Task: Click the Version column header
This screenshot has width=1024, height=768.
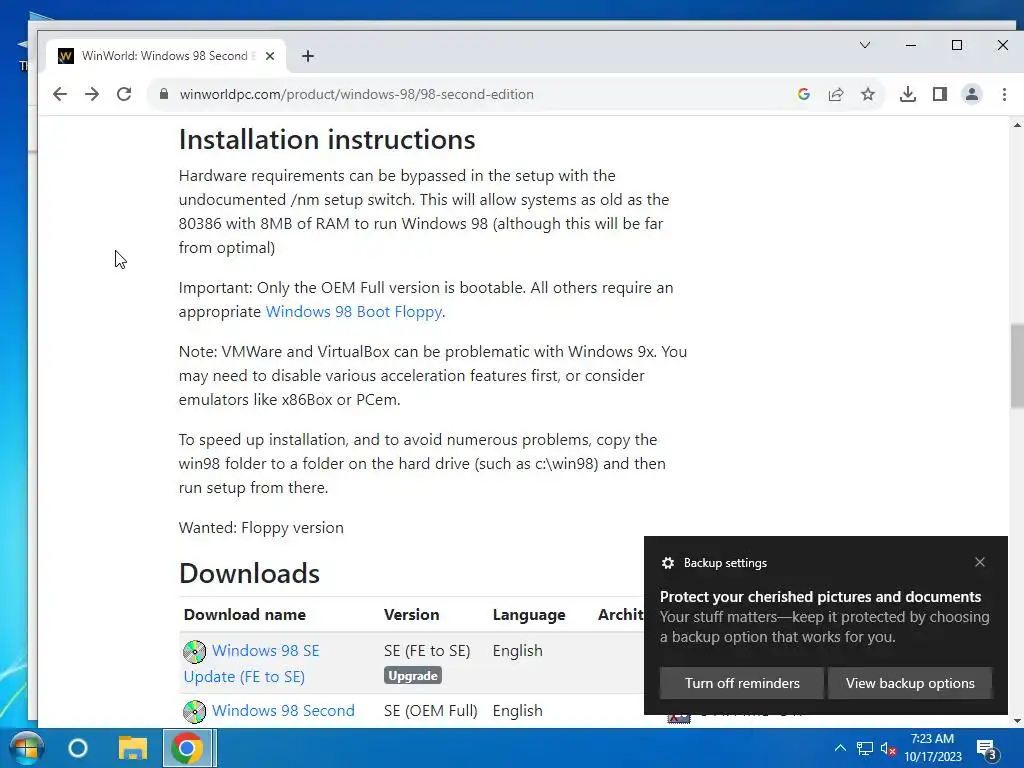Action: point(411,615)
